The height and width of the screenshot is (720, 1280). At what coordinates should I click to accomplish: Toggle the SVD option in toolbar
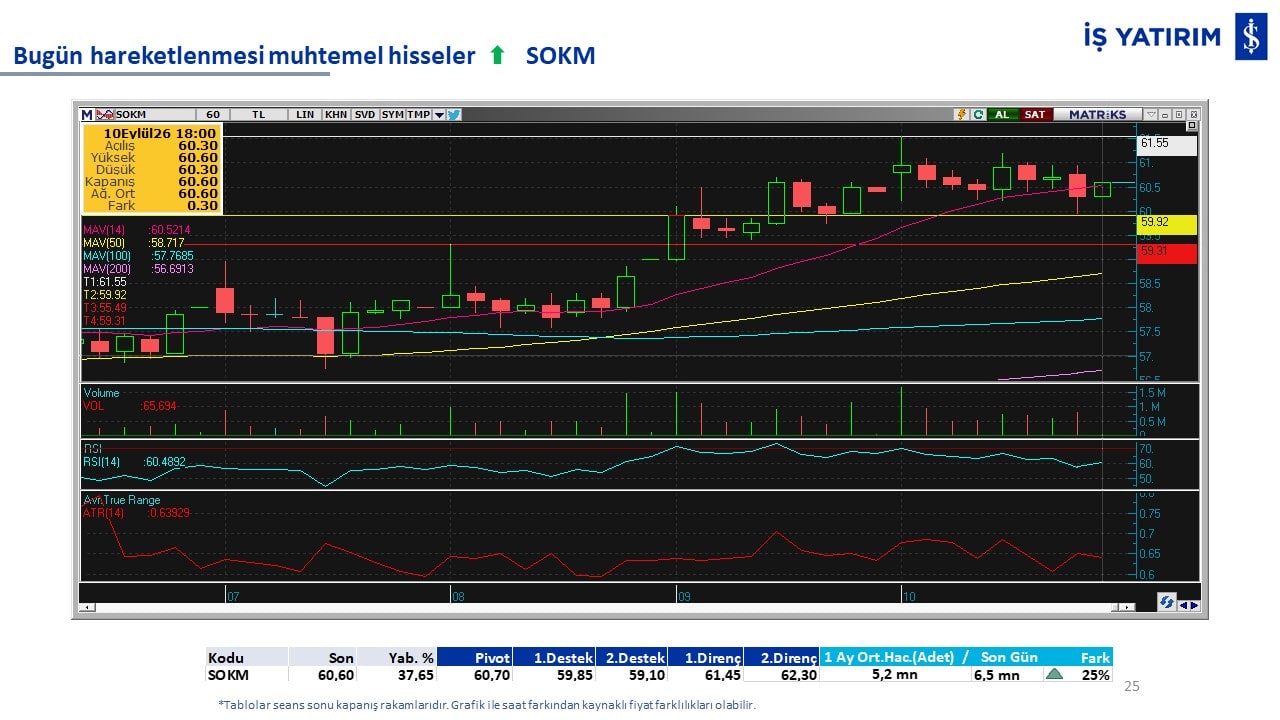(365, 115)
